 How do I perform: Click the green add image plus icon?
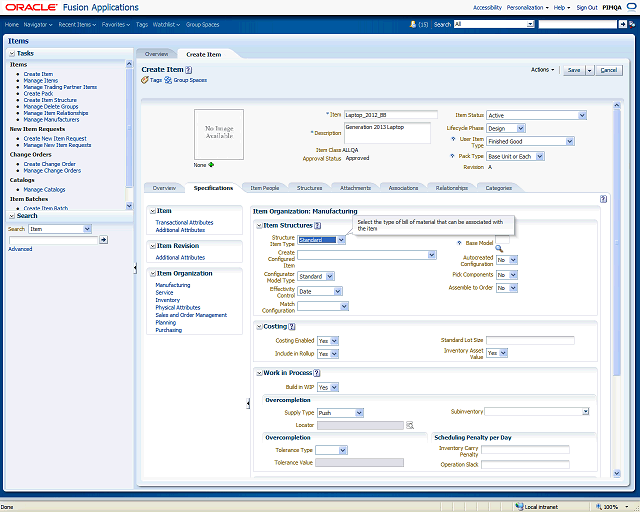[211, 164]
